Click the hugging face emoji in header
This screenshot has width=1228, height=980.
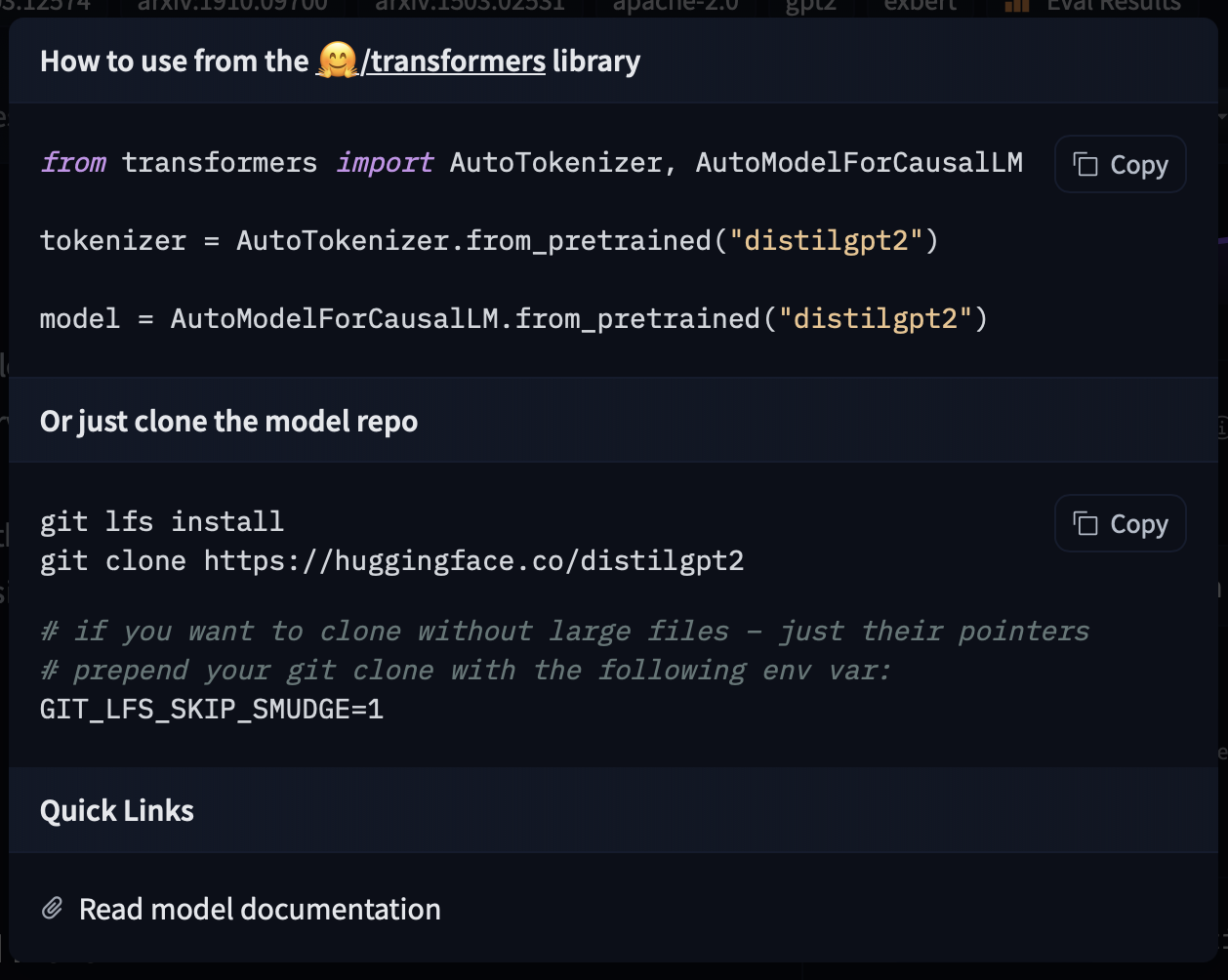click(337, 61)
